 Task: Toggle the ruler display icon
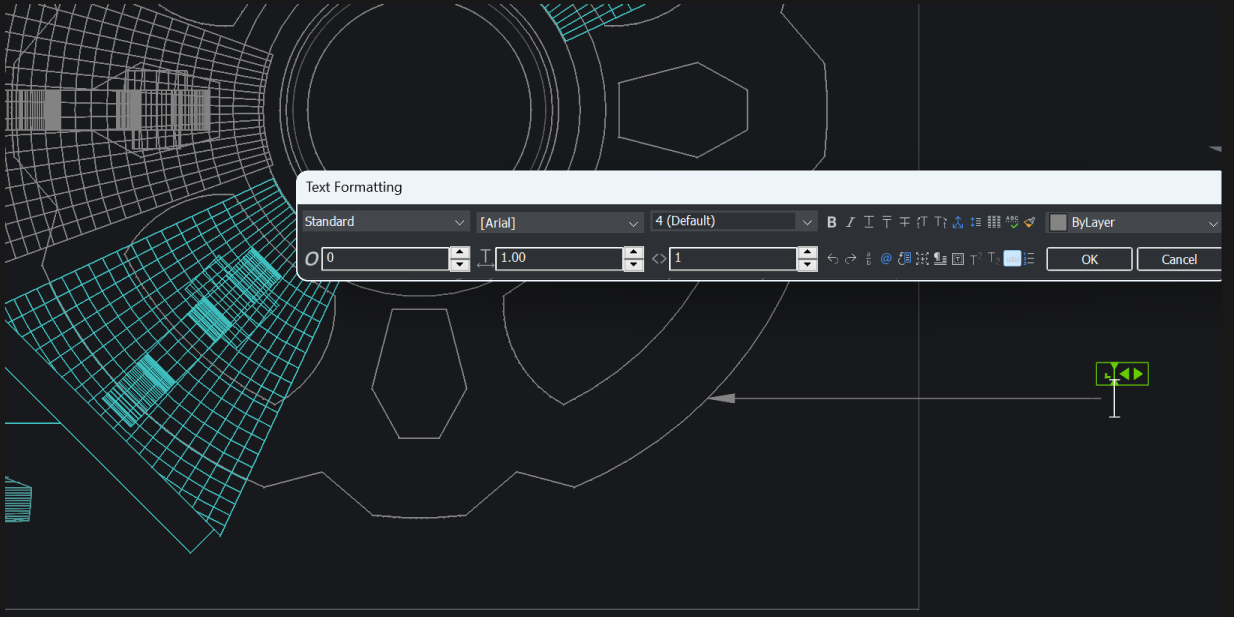click(x=1012, y=258)
